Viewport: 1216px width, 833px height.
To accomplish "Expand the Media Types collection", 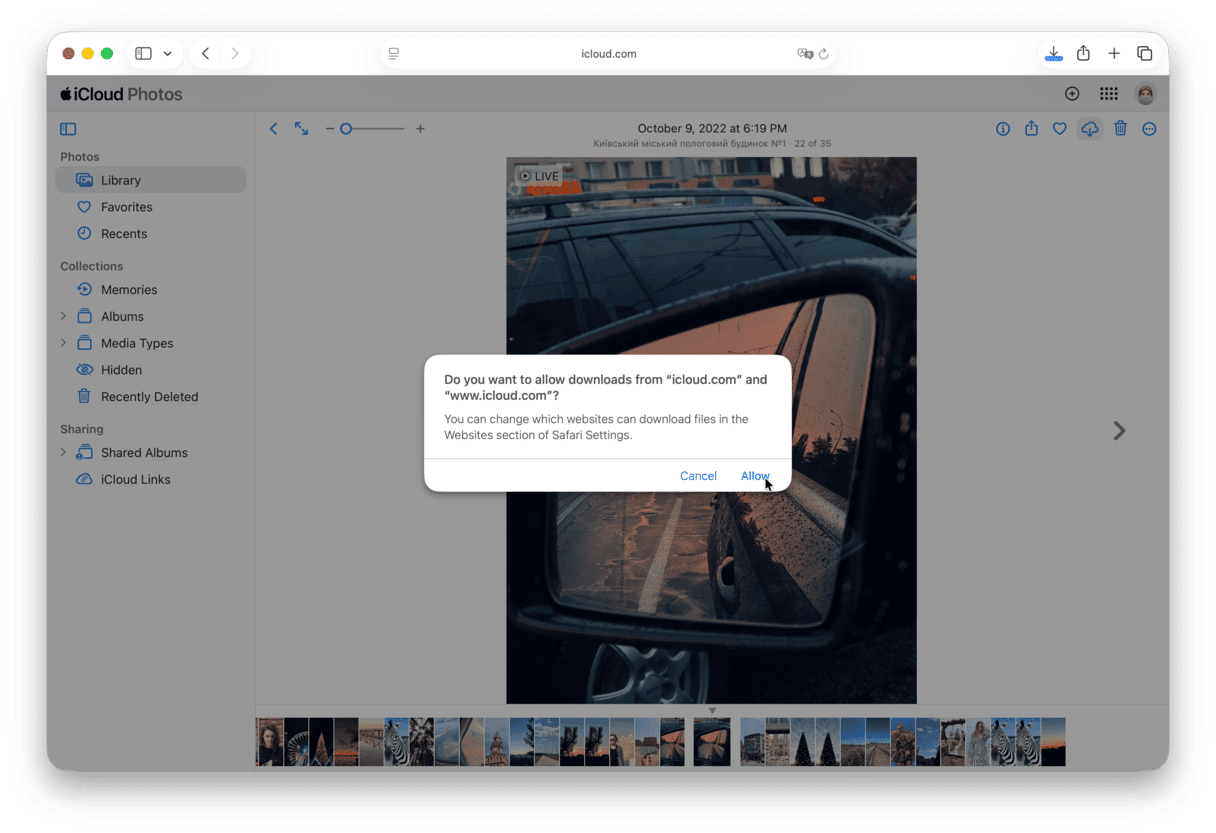I will (x=63, y=343).
